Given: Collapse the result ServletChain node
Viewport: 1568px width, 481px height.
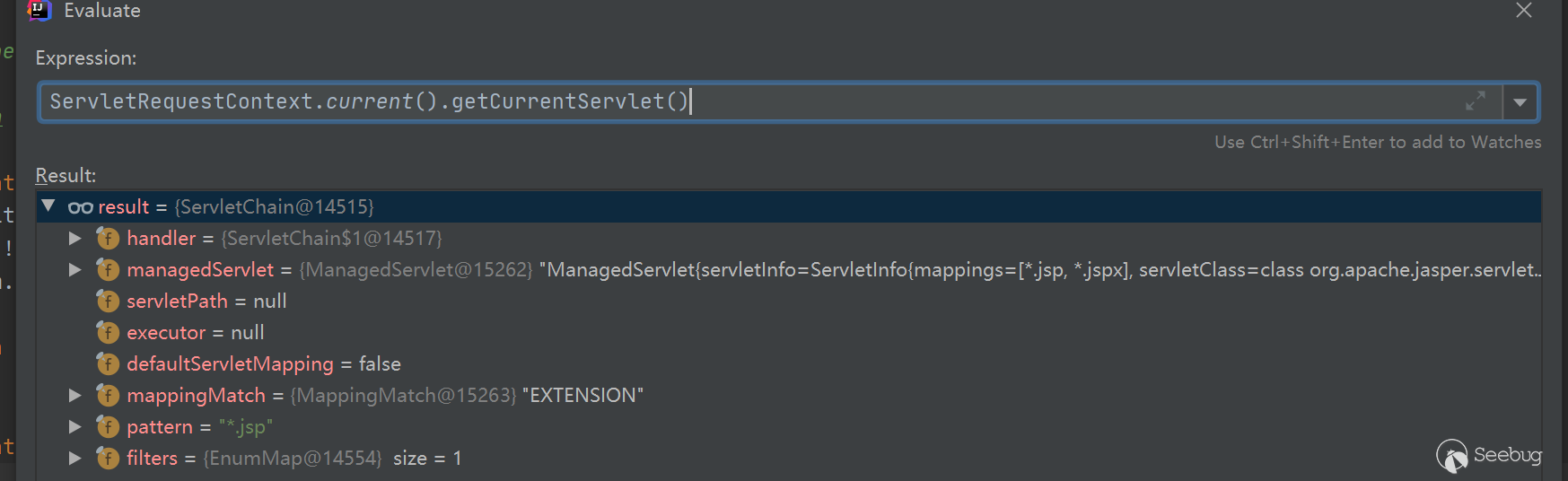Looking at the screenshot, I should click(x=49, y=206).
